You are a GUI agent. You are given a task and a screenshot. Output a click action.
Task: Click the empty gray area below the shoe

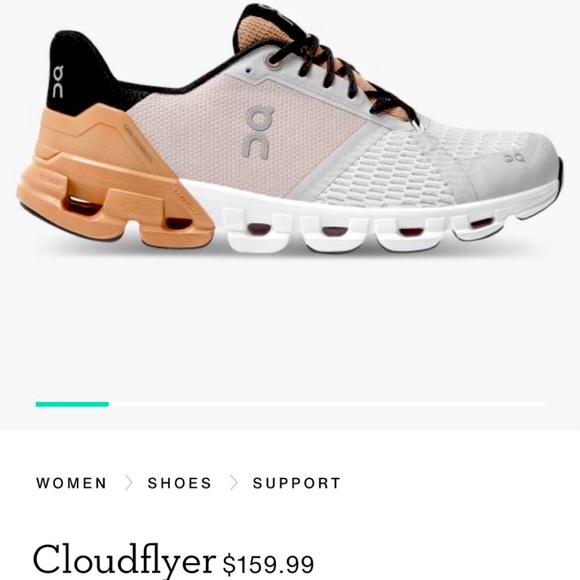pyautogui.click(x=290, y=326)
